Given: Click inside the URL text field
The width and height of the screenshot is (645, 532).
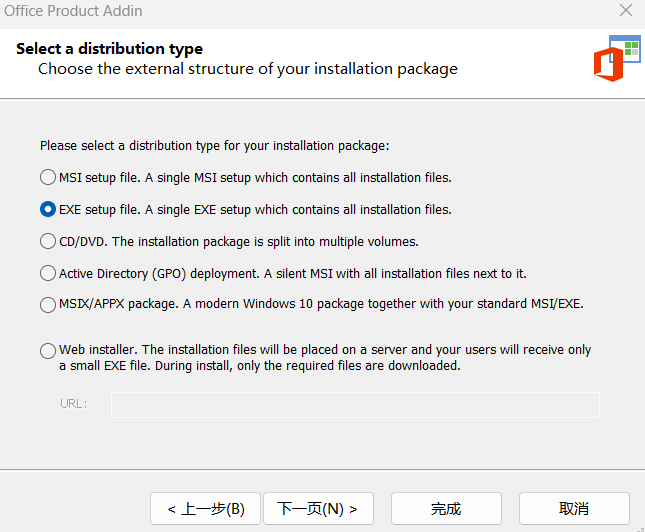Looking at the screenshot, I should [355, 404].
